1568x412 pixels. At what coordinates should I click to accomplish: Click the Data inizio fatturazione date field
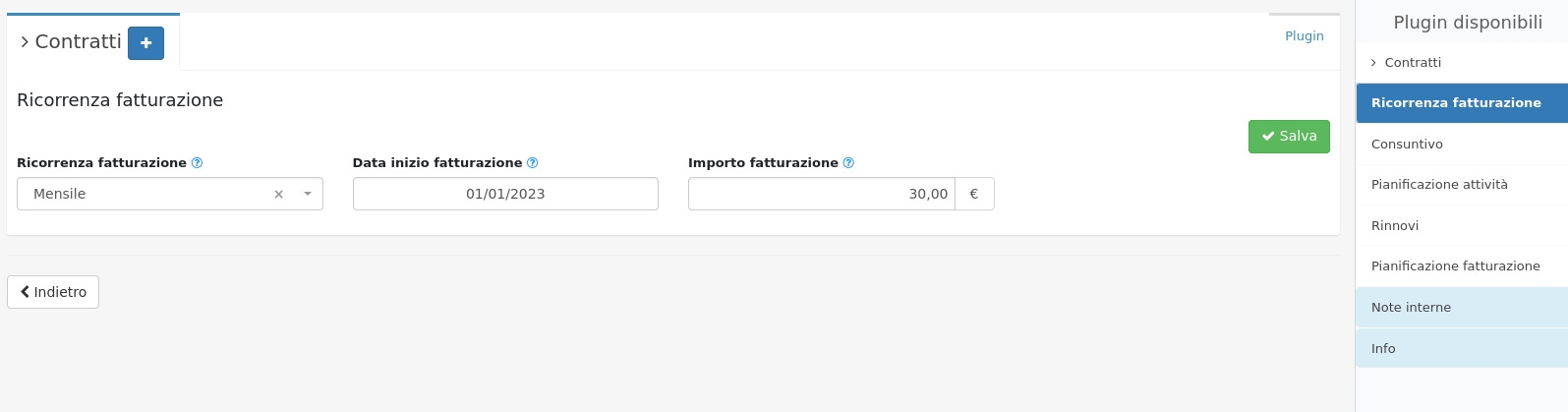tap(505, 195)
